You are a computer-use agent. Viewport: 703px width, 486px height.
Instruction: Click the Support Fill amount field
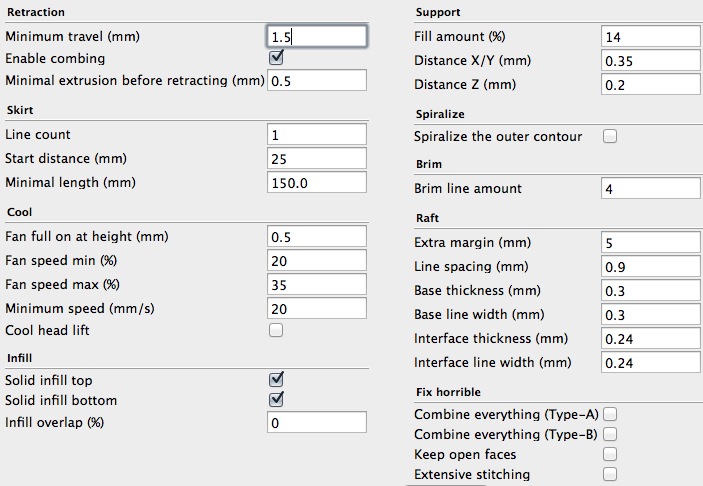[650, 37]
